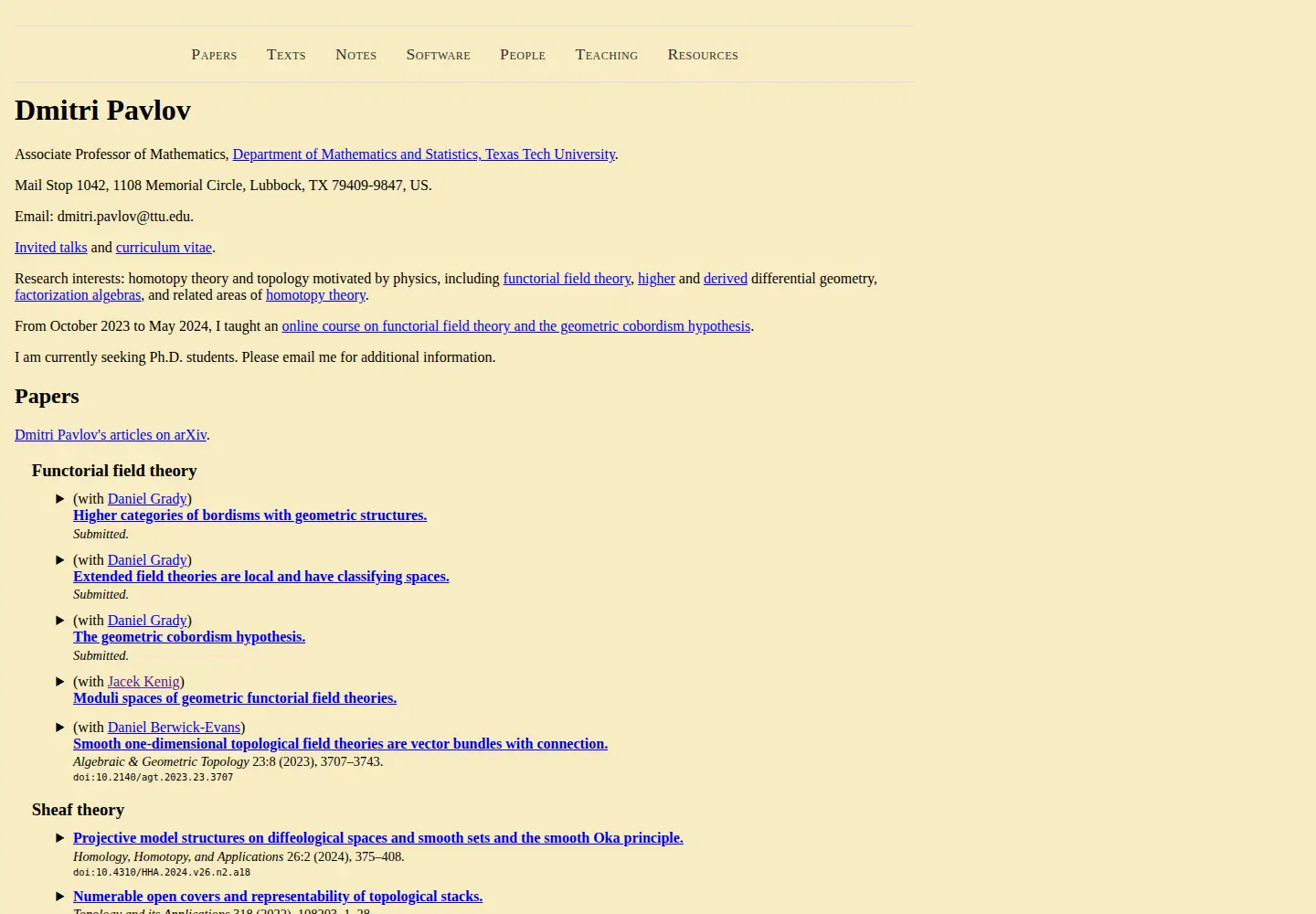
Task: Click the 'derived' differential geometry link
Action: (x=726, y=279)
